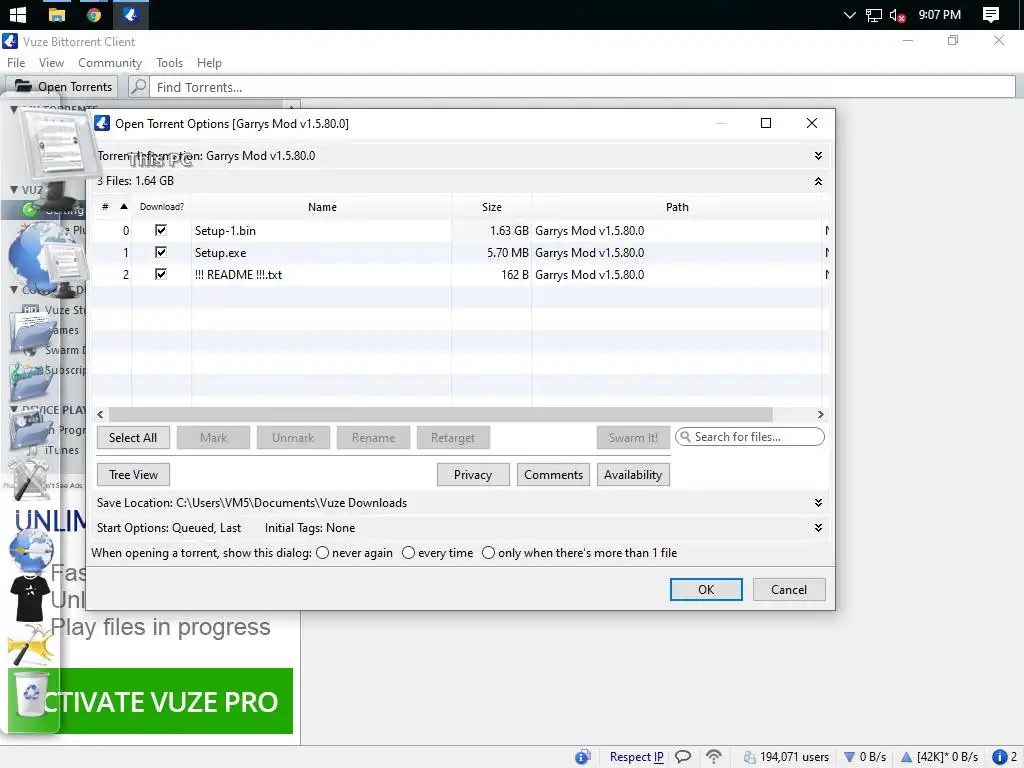1024x768 pixels.
Task: Click the status bar info-and-copy icon
Action: 583,756
